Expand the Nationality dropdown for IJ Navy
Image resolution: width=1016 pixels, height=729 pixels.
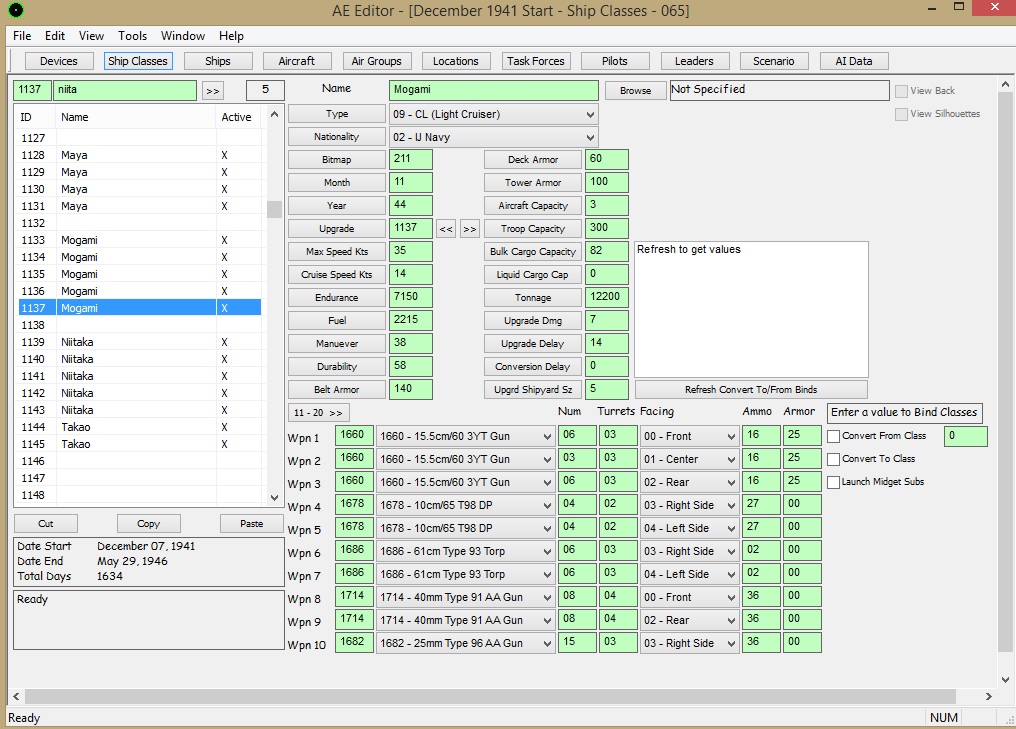[493, 137]
